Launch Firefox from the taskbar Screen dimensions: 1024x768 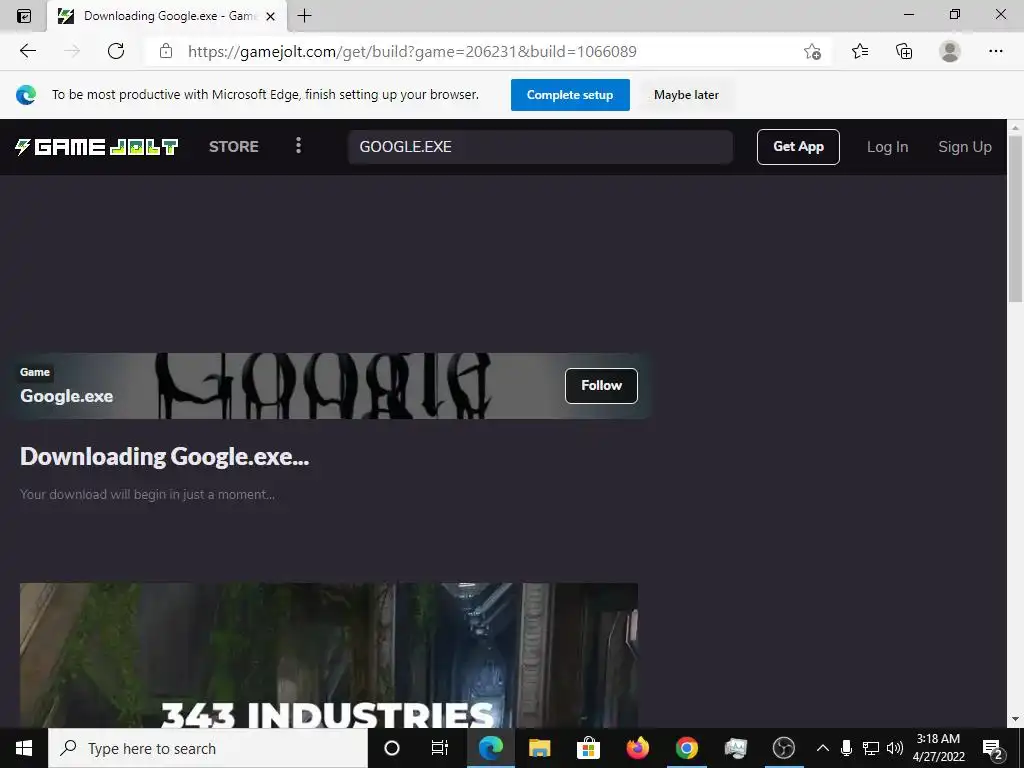pyautogui.click(x=637, y=748)
